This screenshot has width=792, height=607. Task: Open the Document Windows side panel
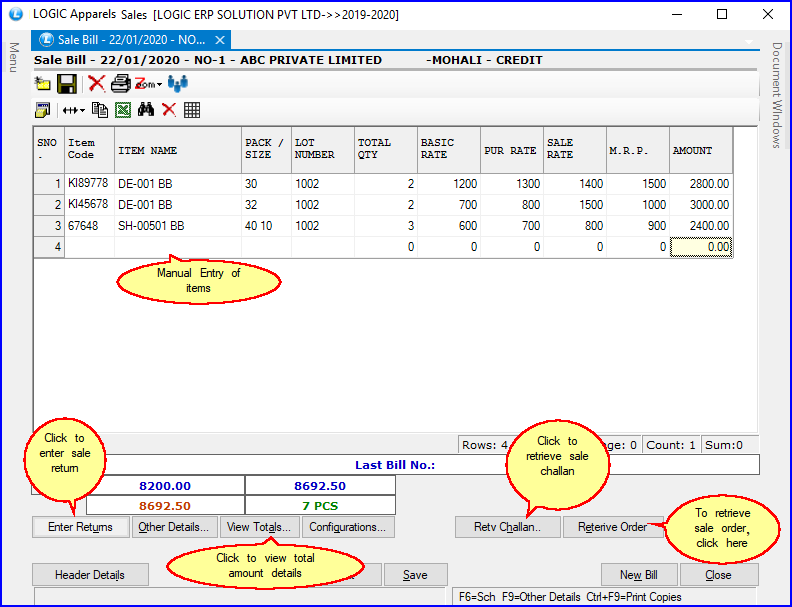click(777, 95)
